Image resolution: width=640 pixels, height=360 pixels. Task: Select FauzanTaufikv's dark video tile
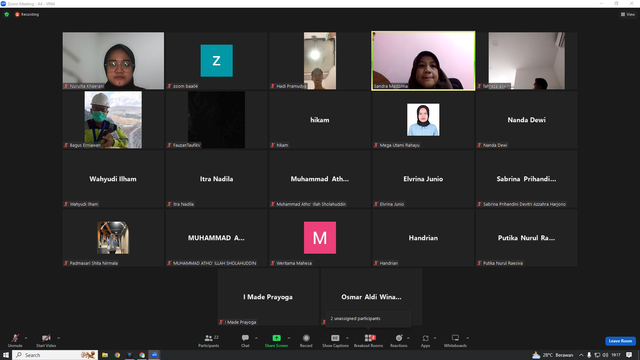[216, 120]
